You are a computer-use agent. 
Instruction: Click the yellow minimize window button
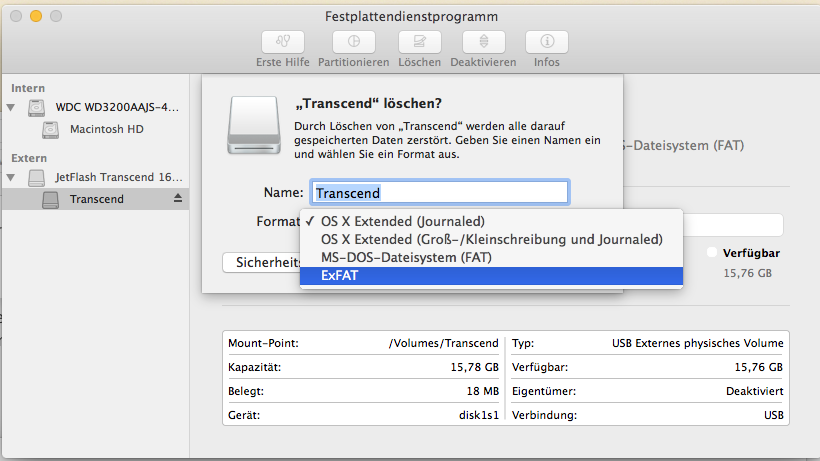[x=36, y=17]
